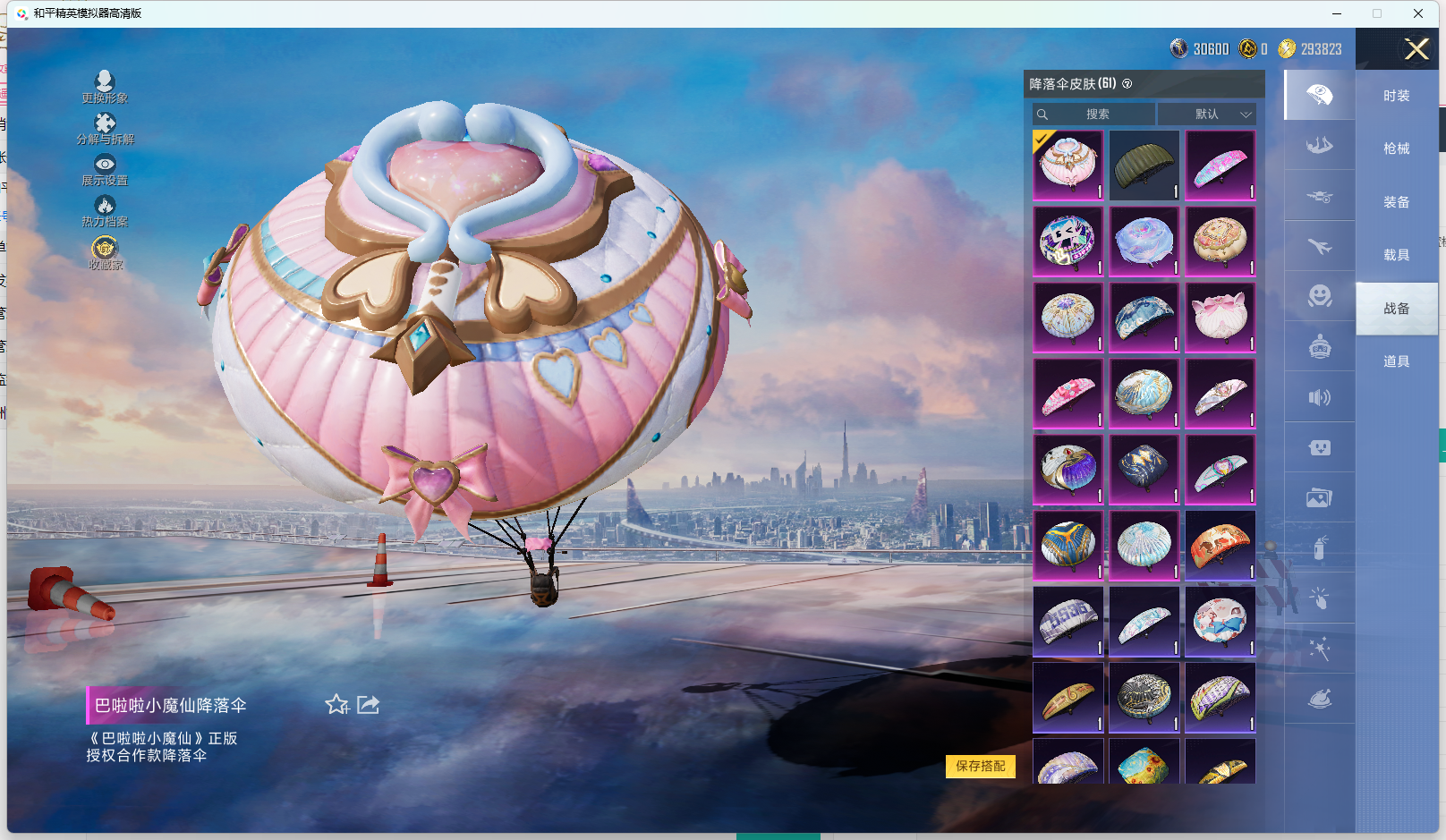1446x840 pixels.
Task: Select the skydiving pose category icon
Action: [x=1319, y=146]
